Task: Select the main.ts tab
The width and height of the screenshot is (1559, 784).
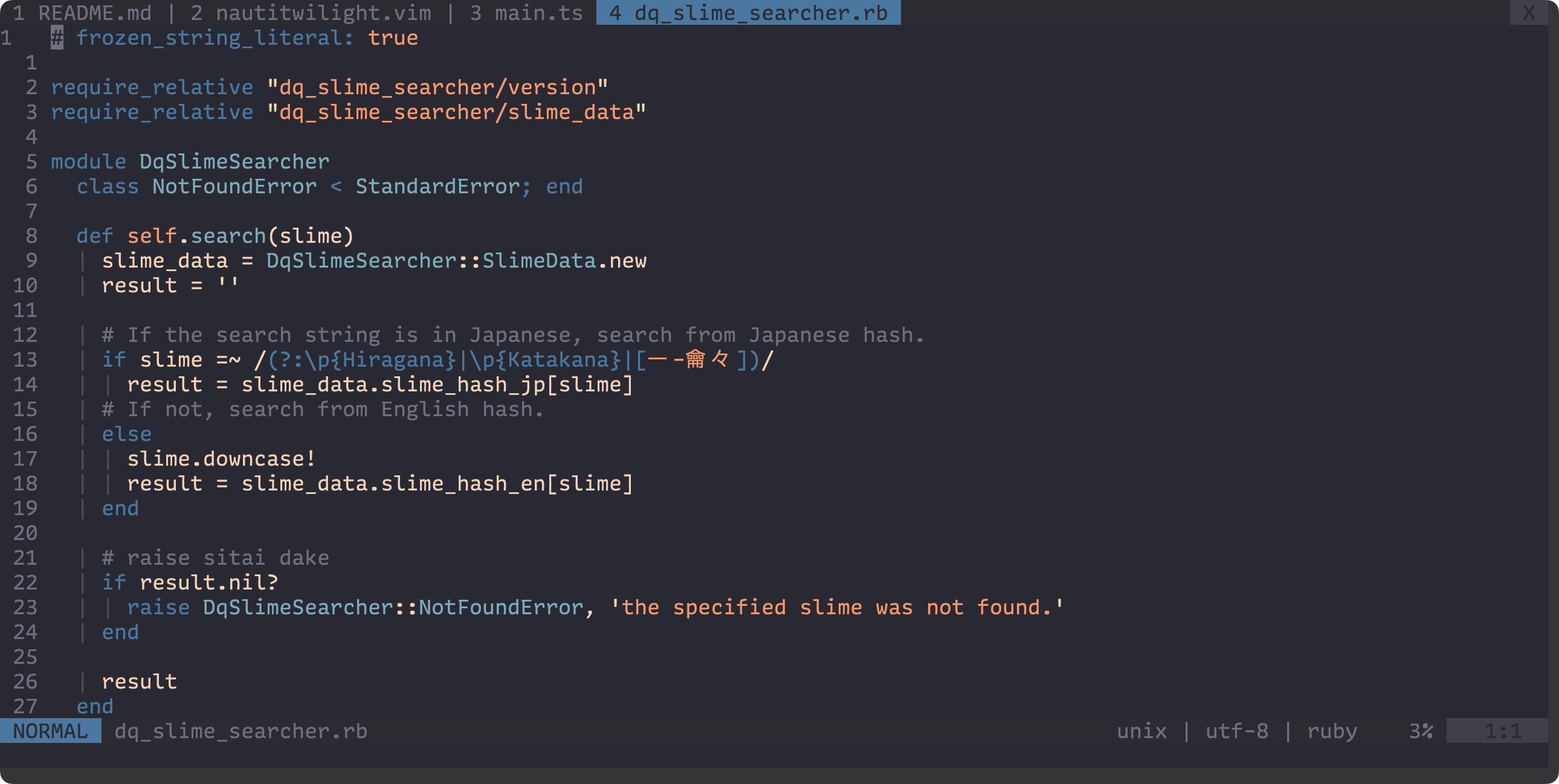Action: coord(525,13)
